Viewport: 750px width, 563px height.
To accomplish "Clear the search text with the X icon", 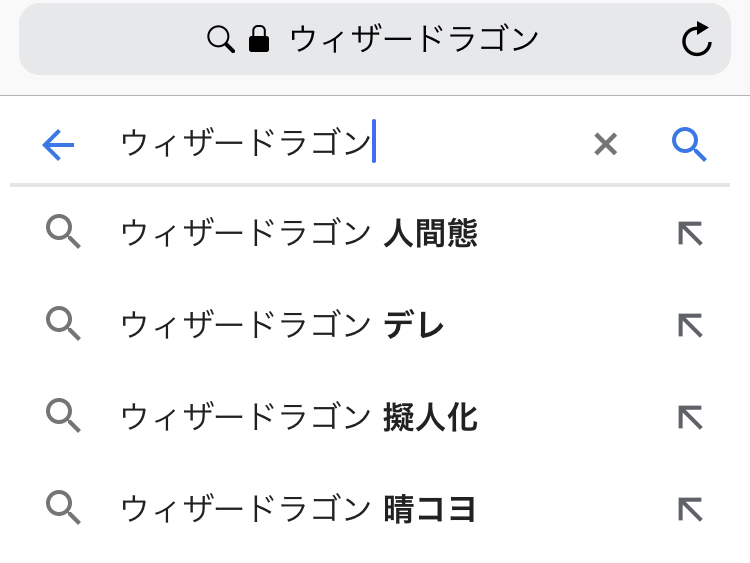I will tap(605, 146).
